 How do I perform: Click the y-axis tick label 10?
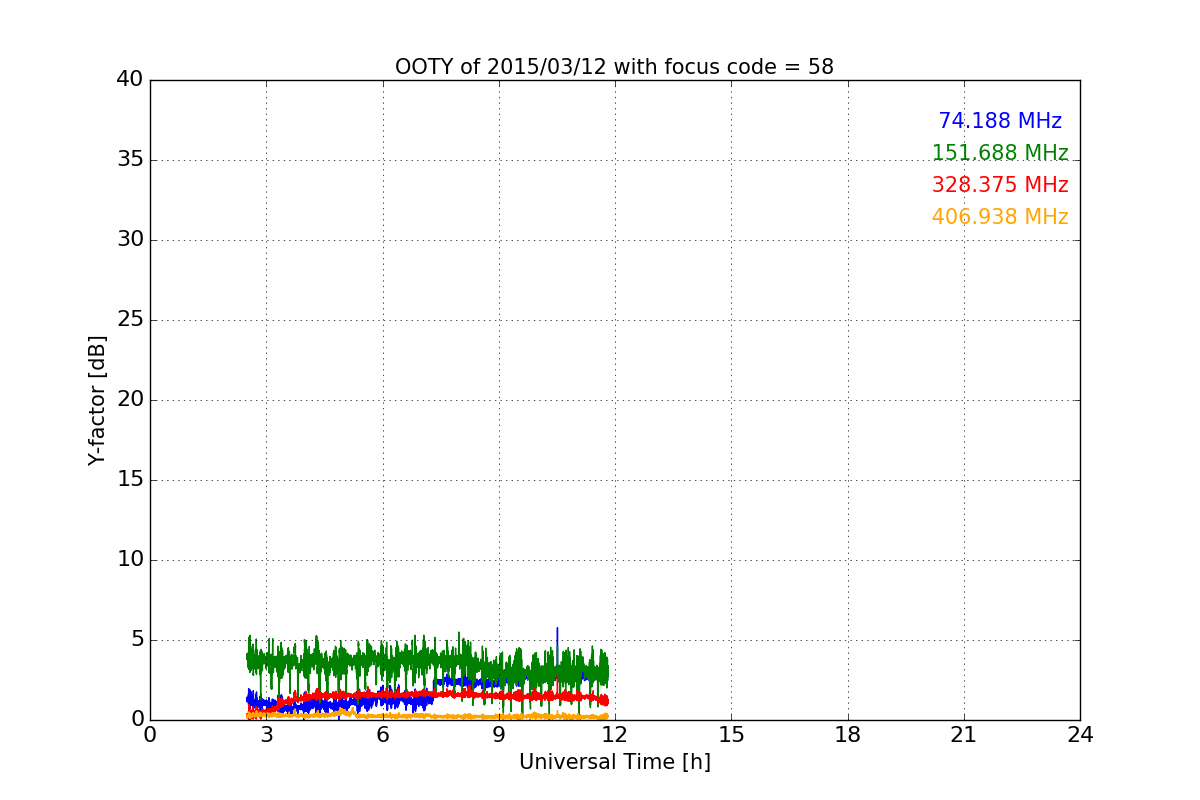(130, 560)
